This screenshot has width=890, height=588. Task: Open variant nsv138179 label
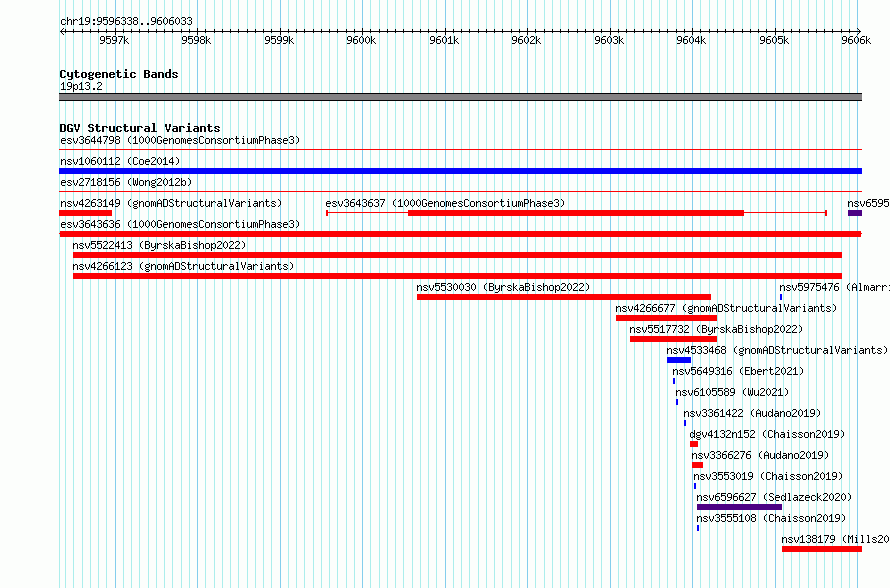point(835,539)
